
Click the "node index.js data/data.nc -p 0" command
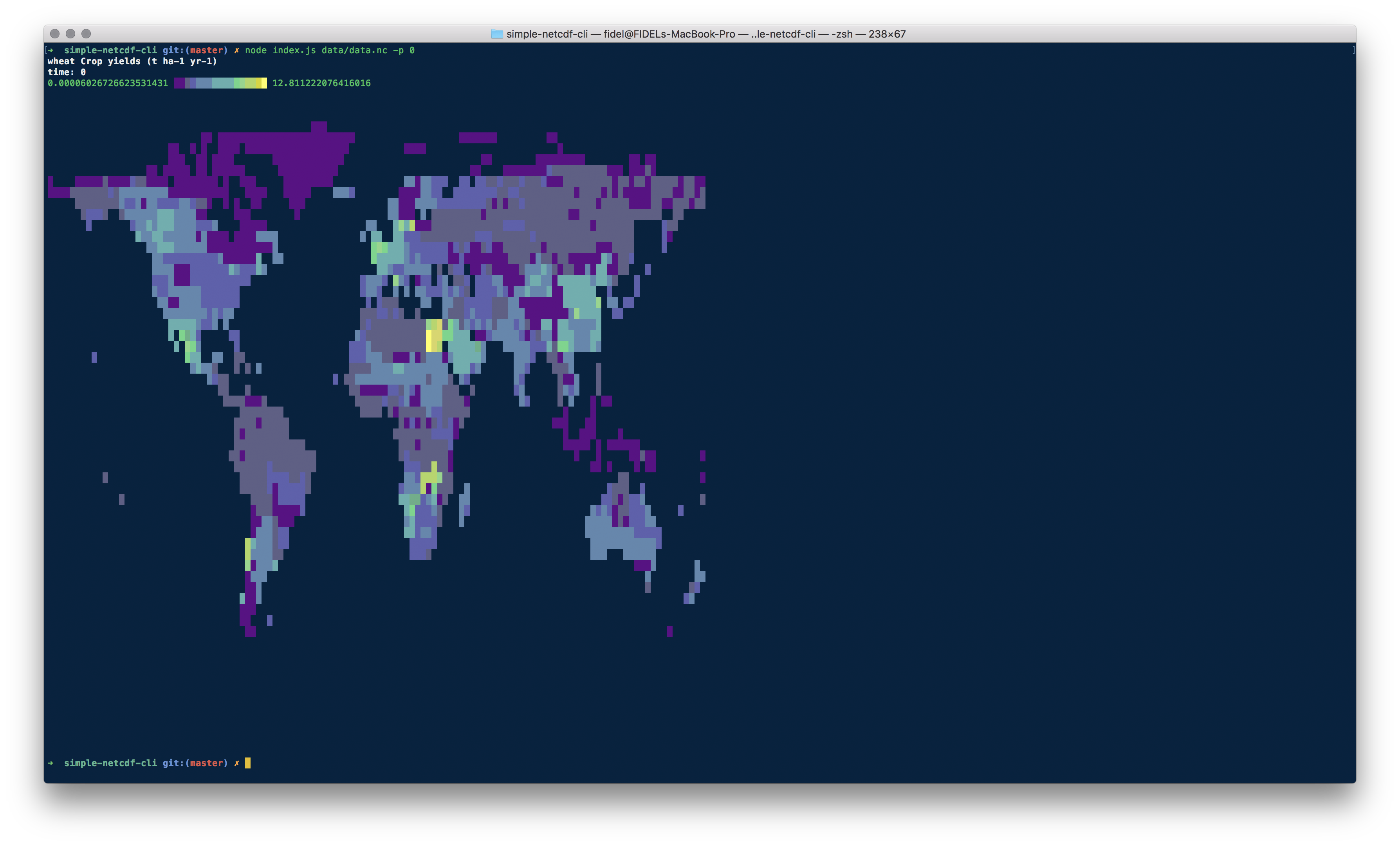330,51
